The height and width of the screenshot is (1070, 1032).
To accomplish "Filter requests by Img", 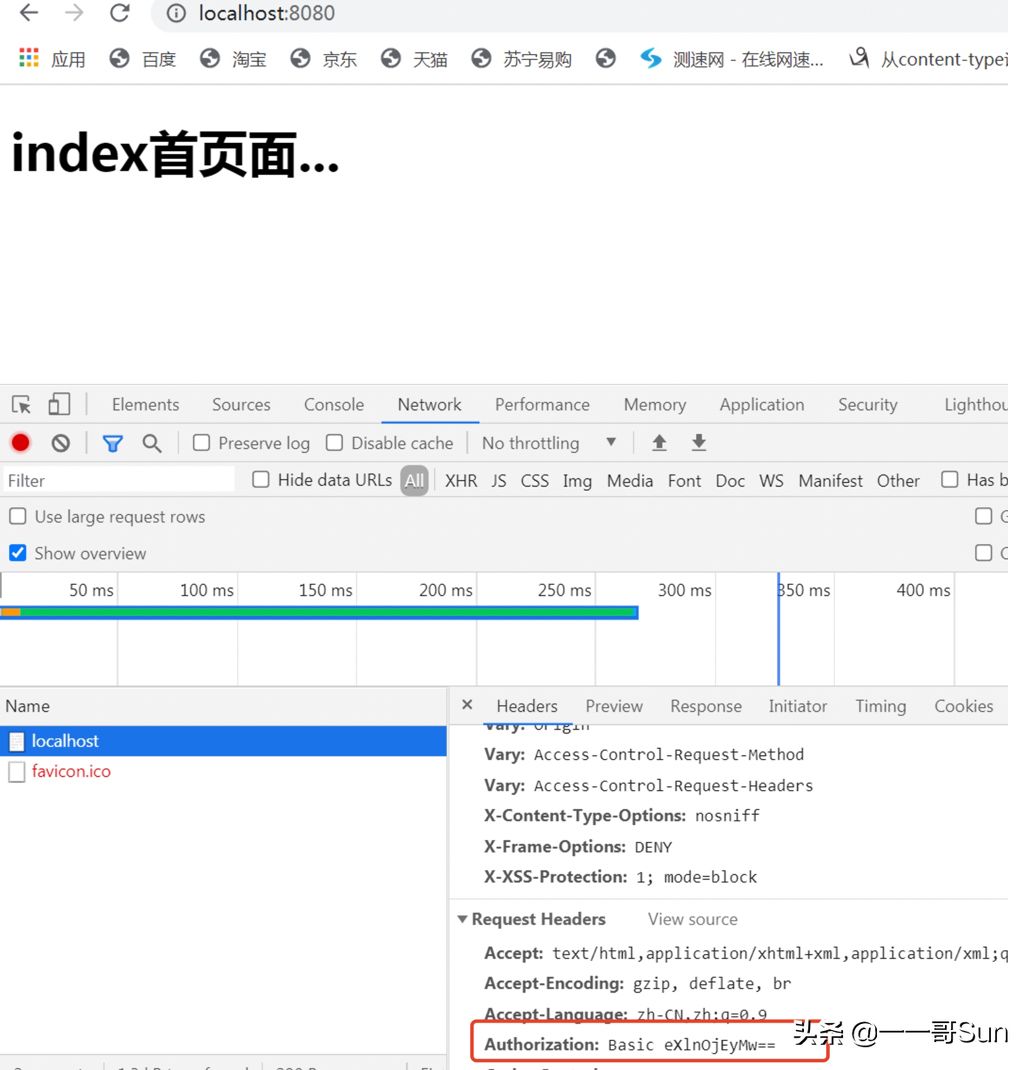I will 577,481.
